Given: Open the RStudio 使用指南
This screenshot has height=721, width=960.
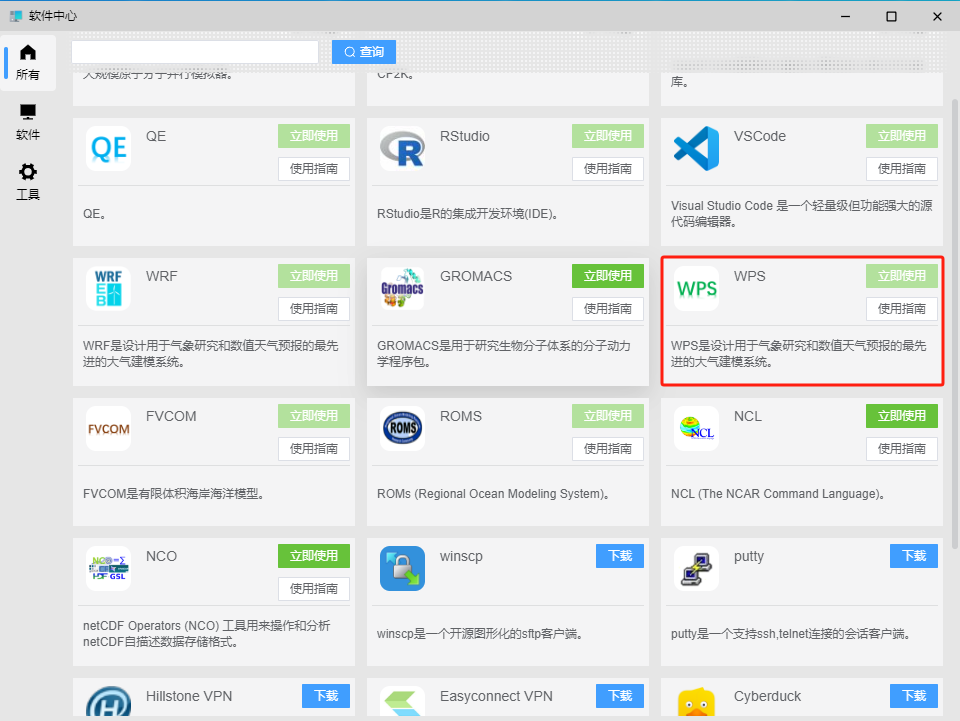Looking at the screenshot, I should click(607, 168).
